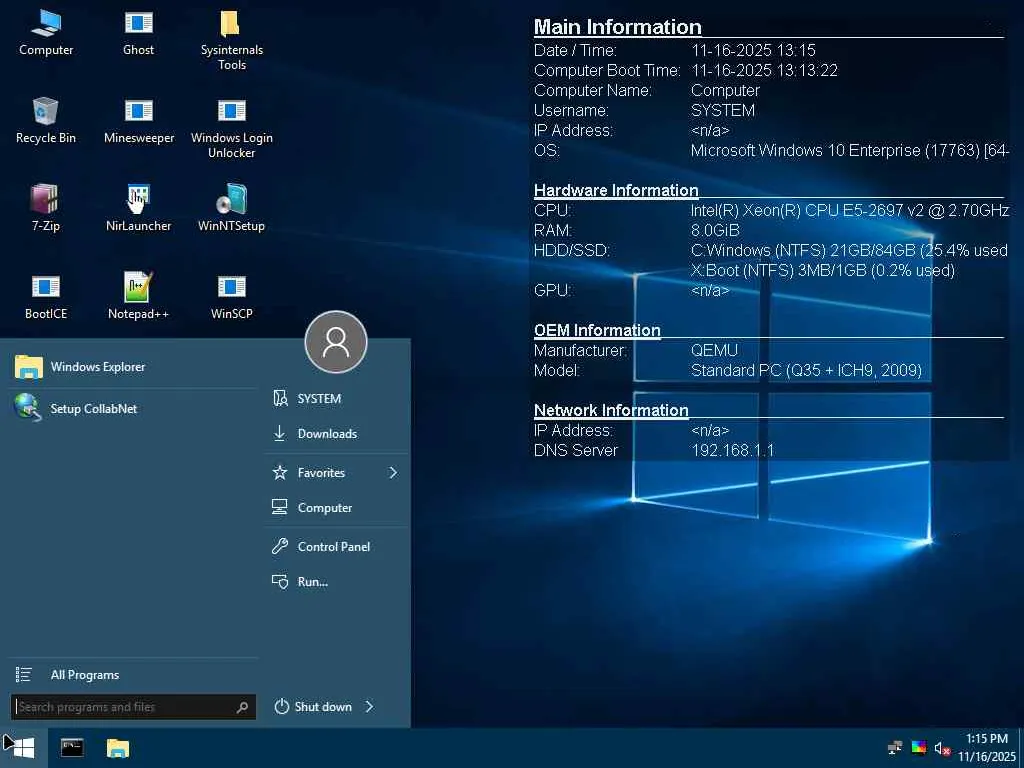1024x768 pixels.
Task: Open Command Prompt from the taskbar
Action: (72, 748)
